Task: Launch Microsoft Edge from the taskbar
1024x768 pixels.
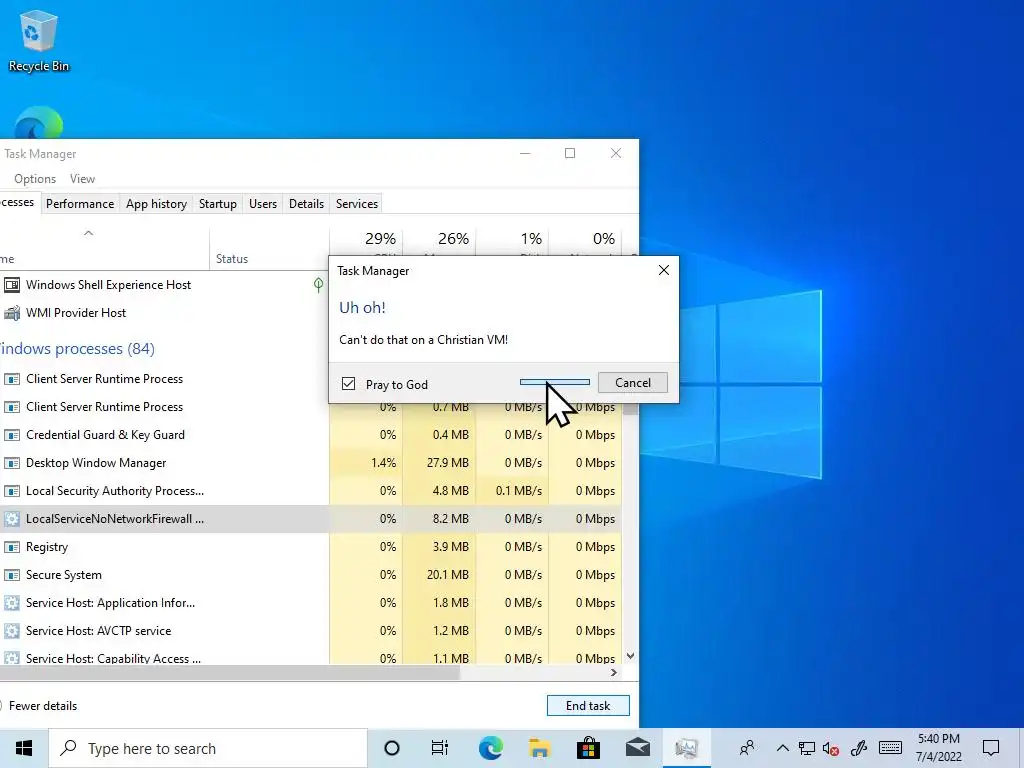Action: (x=490, y=748)
